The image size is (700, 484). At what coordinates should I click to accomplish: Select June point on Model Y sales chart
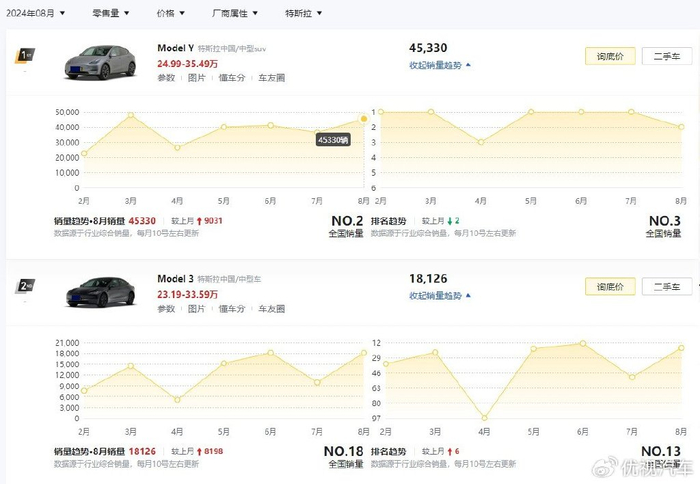coord(271,125)
